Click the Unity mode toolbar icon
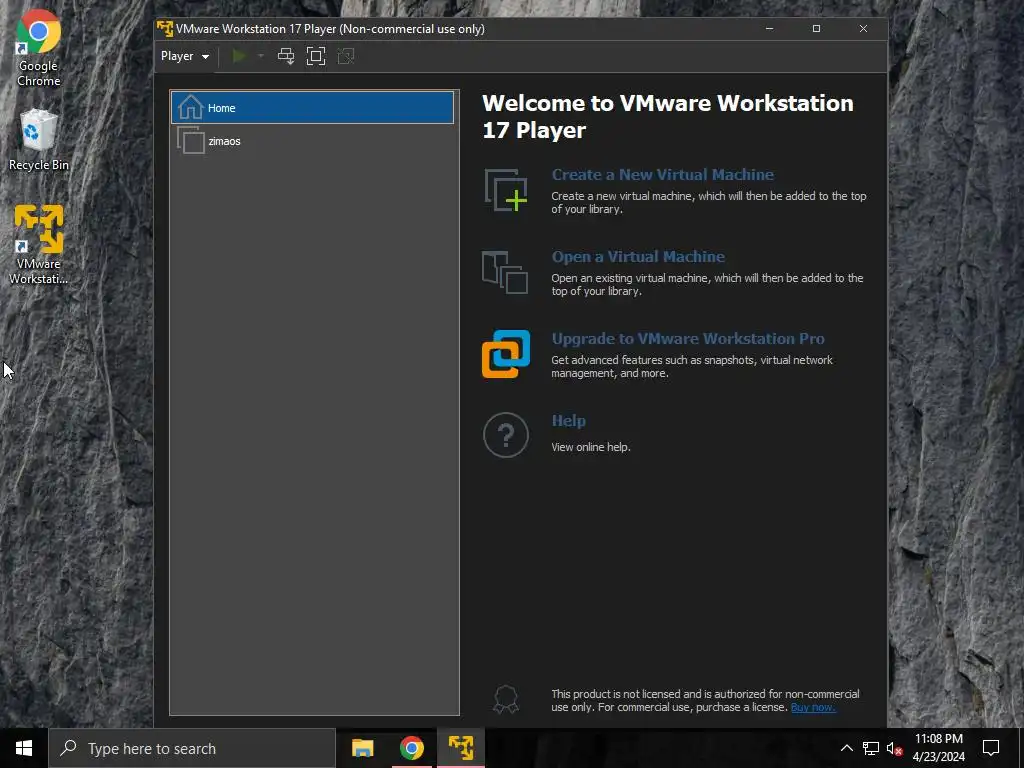This screenshot has width=1024, height=768. pos(346,56)
